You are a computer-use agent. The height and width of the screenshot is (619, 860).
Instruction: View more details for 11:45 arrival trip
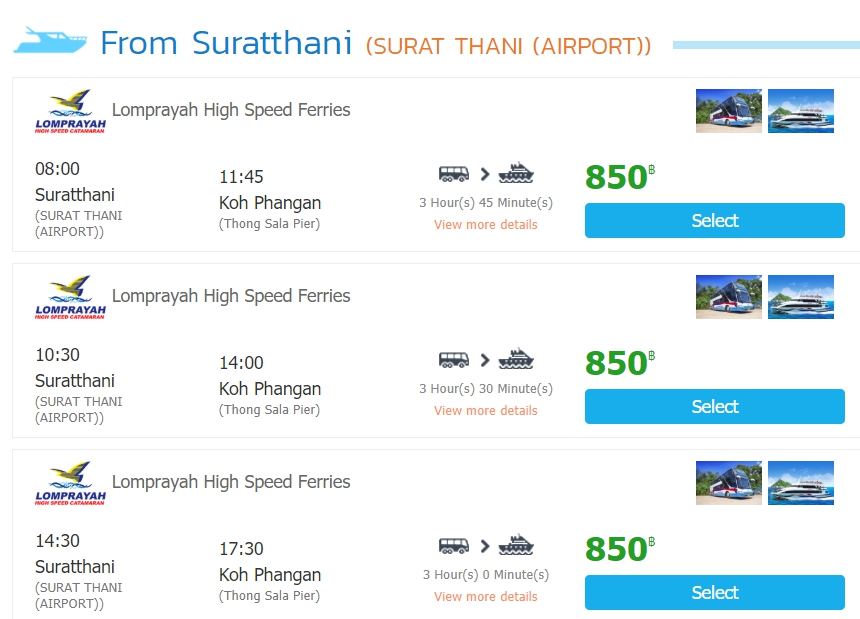(485, 225)
